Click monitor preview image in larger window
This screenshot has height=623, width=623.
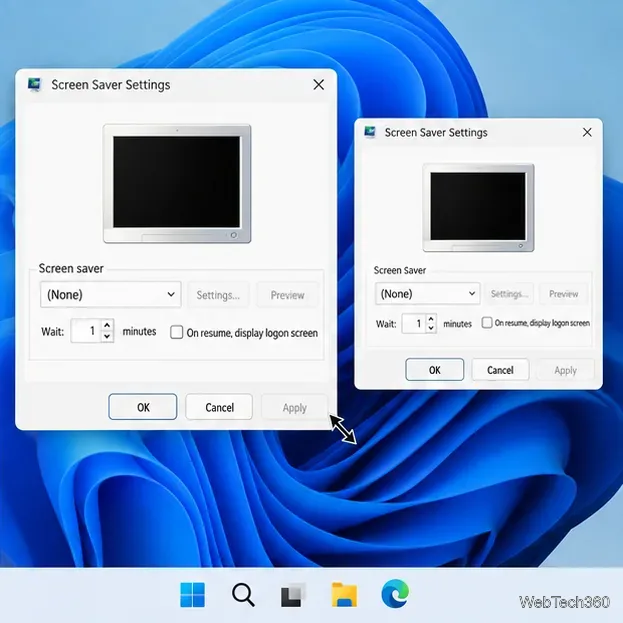pyautogui.click(x=177, y=184)
